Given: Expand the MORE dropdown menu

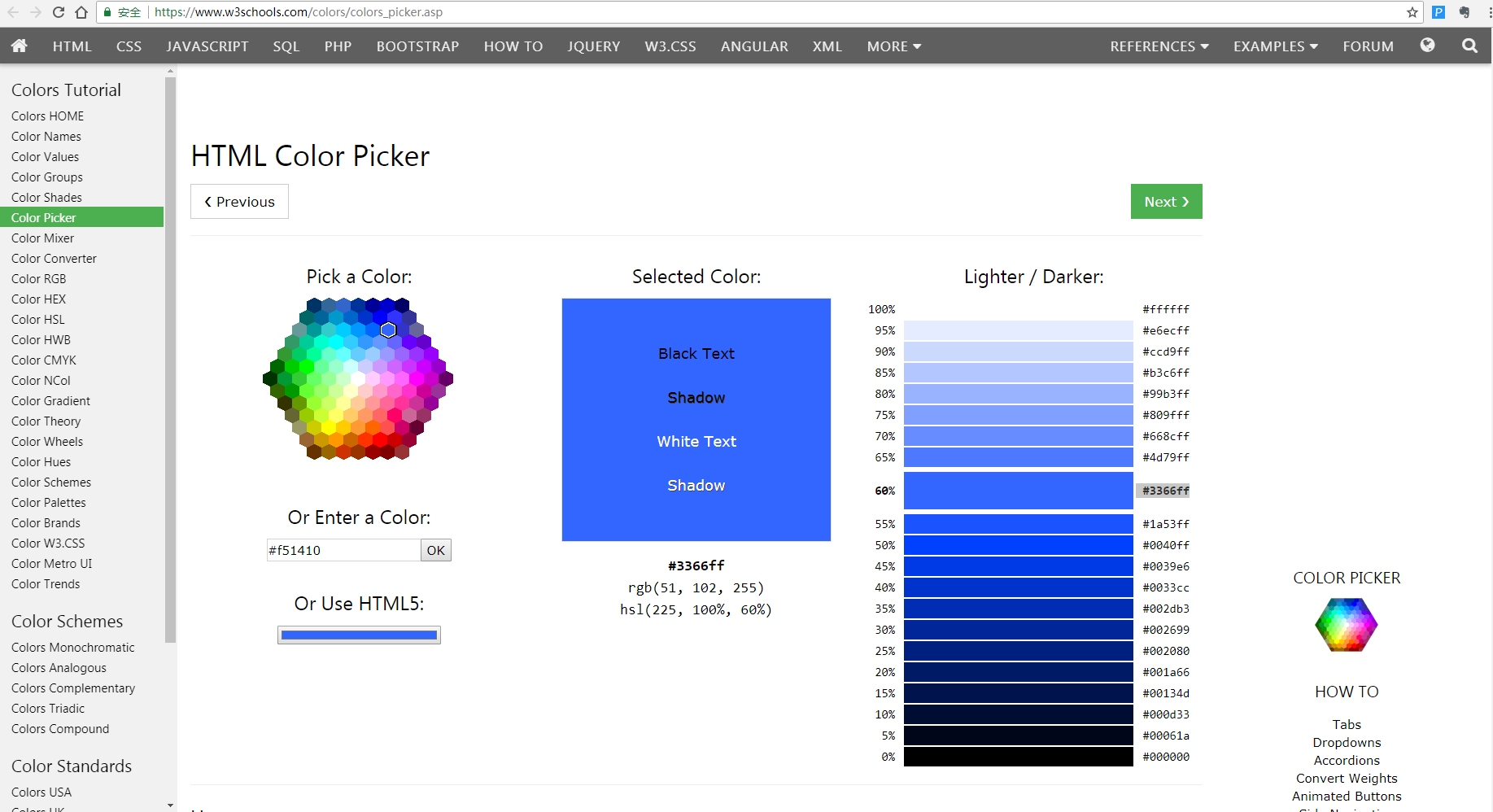Looking at the screenshot, I should (894, 46).
